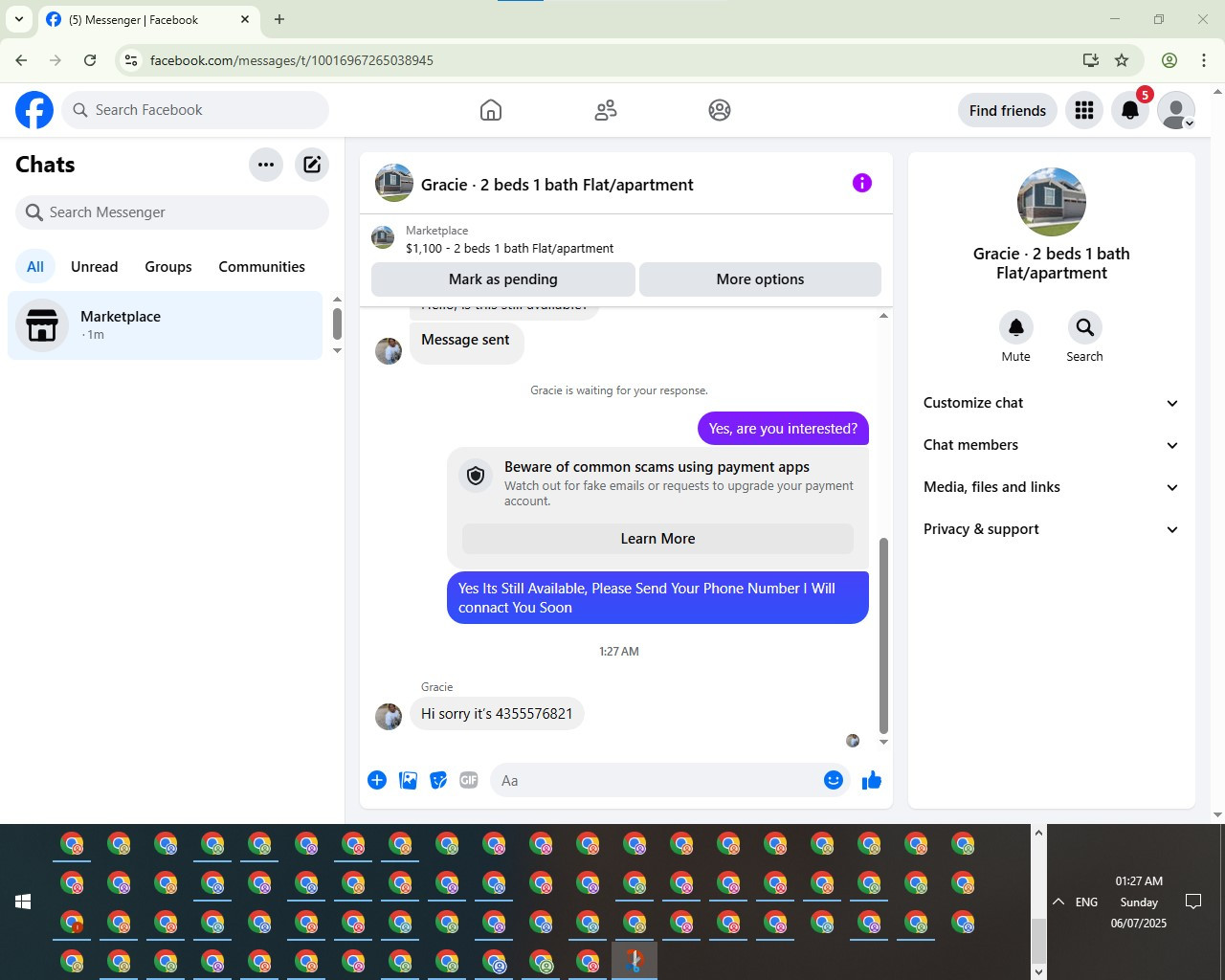Open the emoji picker in message box
Viewport: 1225px width, 980px height.
tap(834, 780)
